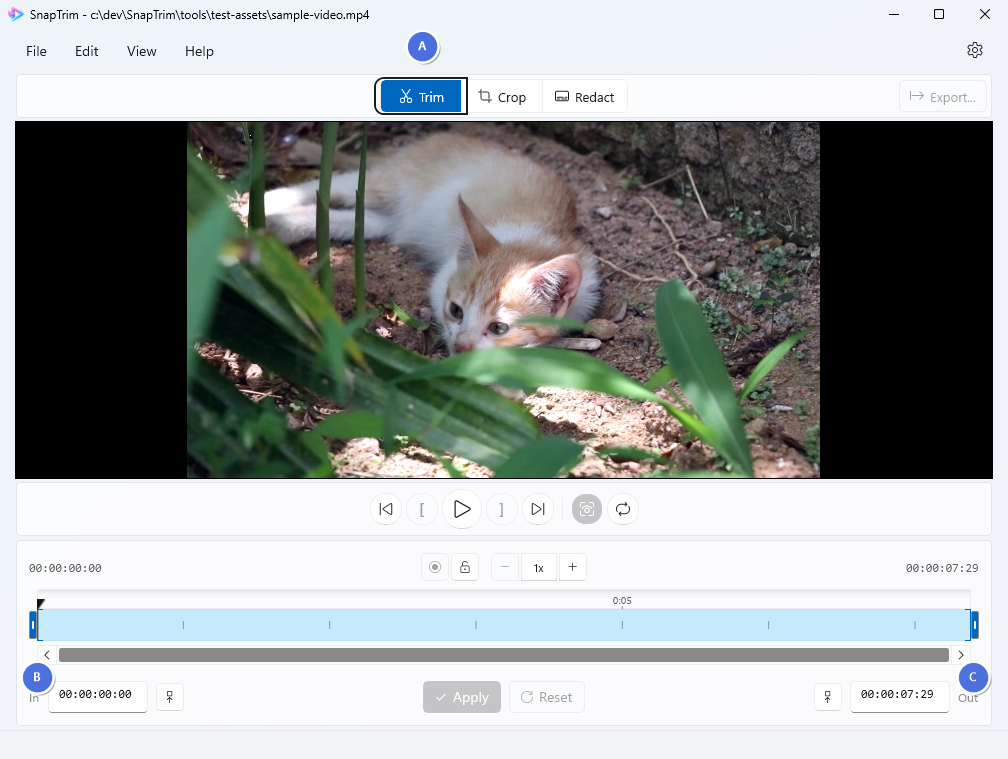Open the View menu

pyautogui.click(x=141, y=51)
